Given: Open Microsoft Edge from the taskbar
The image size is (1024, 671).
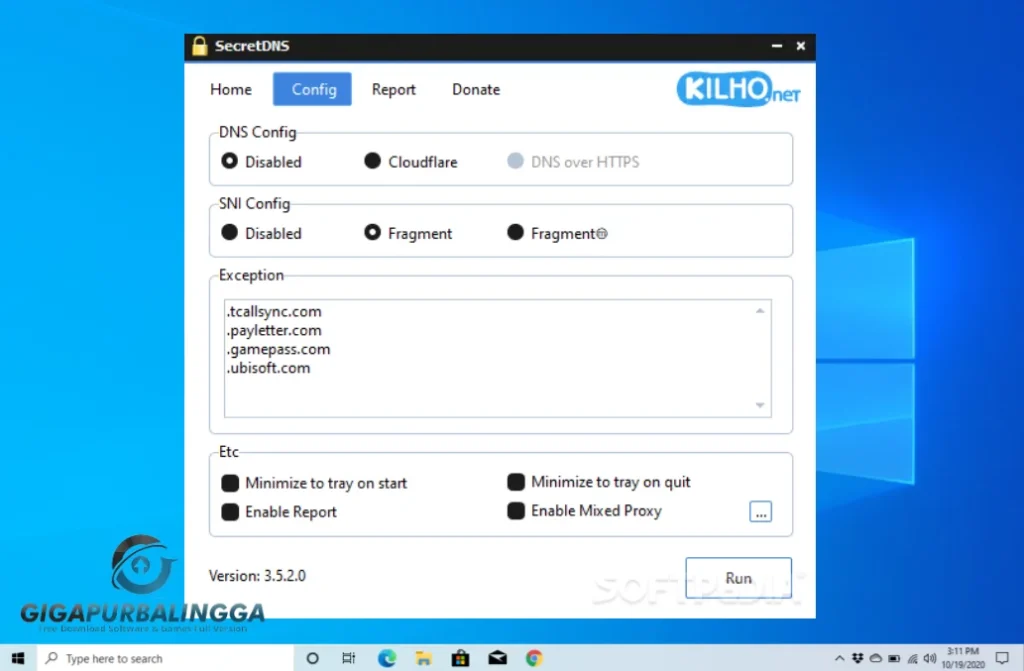Looking at the screenshot, I should click(386, 658).
